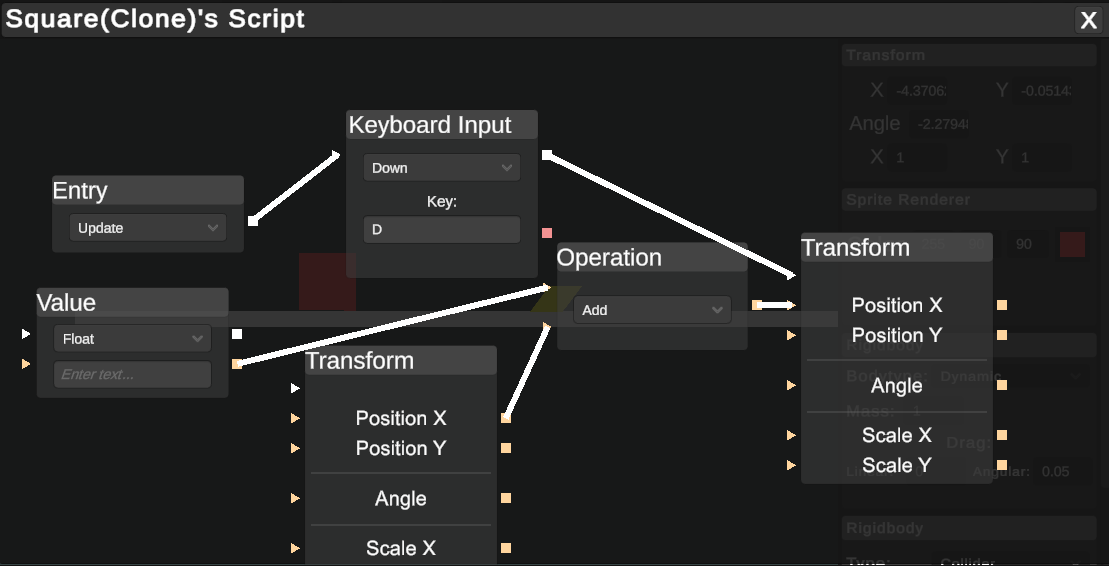1109x566 pixels.
Task: Open the Add dropdown in Operation node
Action: pyautogui.click(x=652, y=310)
